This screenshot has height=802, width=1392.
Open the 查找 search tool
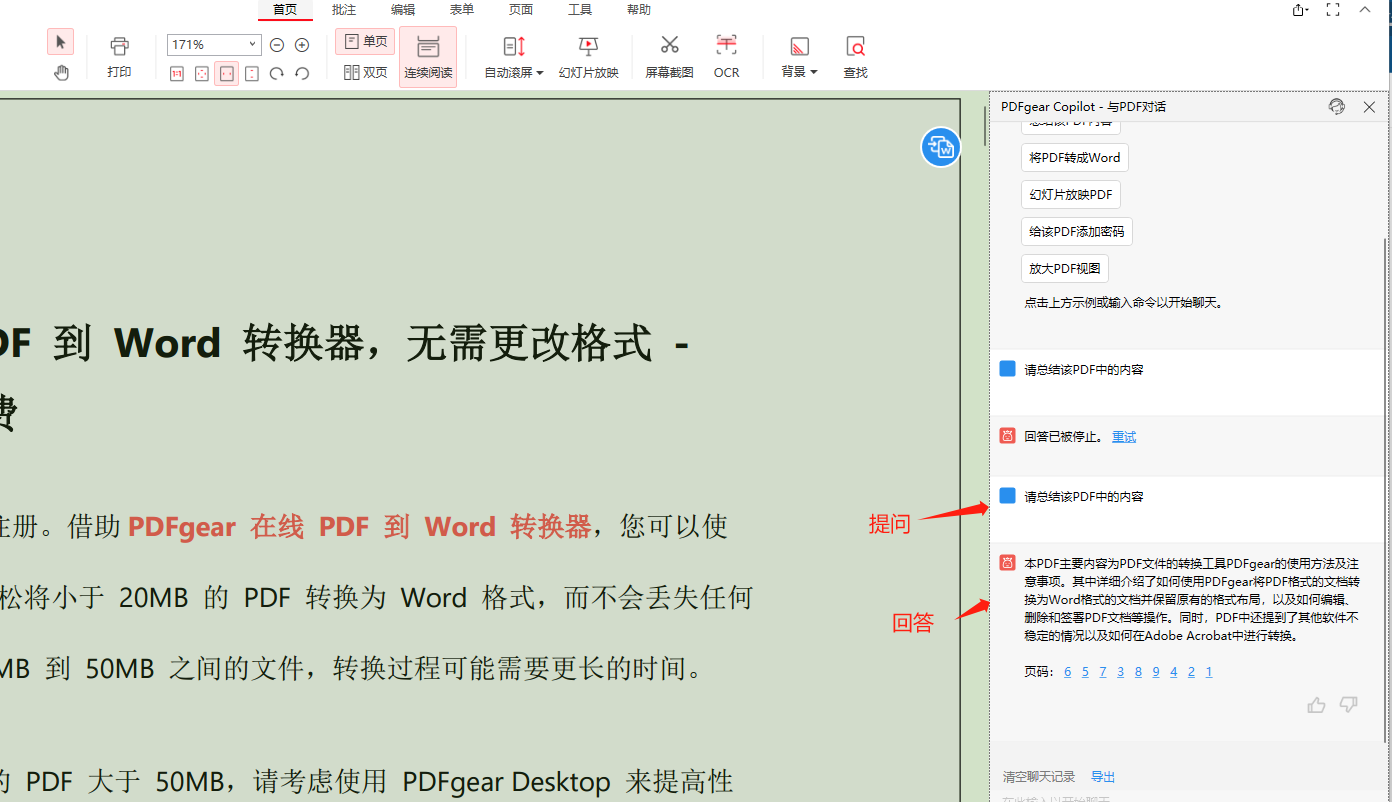855,57
